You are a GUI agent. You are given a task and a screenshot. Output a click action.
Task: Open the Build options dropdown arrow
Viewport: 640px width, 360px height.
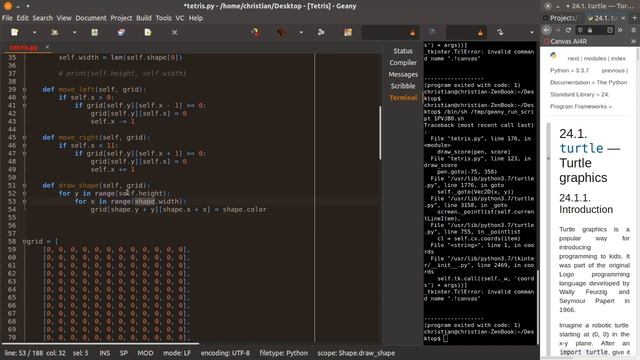301,32
